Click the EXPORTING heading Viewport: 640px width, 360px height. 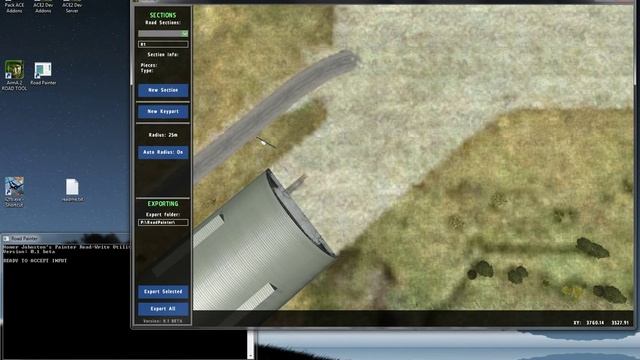click(x=163, y=204)
